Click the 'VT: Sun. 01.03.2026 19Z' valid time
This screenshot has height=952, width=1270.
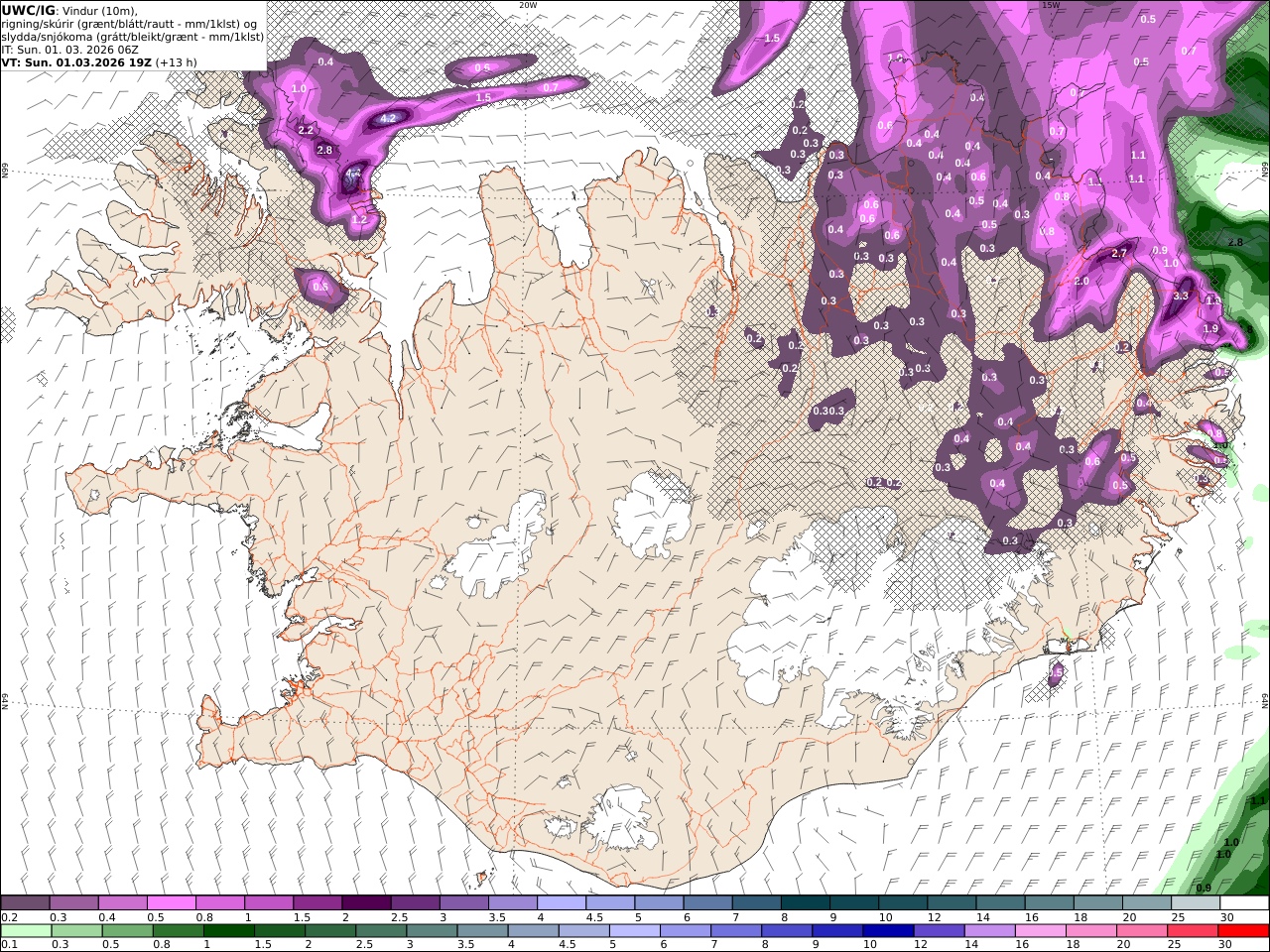(75, 62)
